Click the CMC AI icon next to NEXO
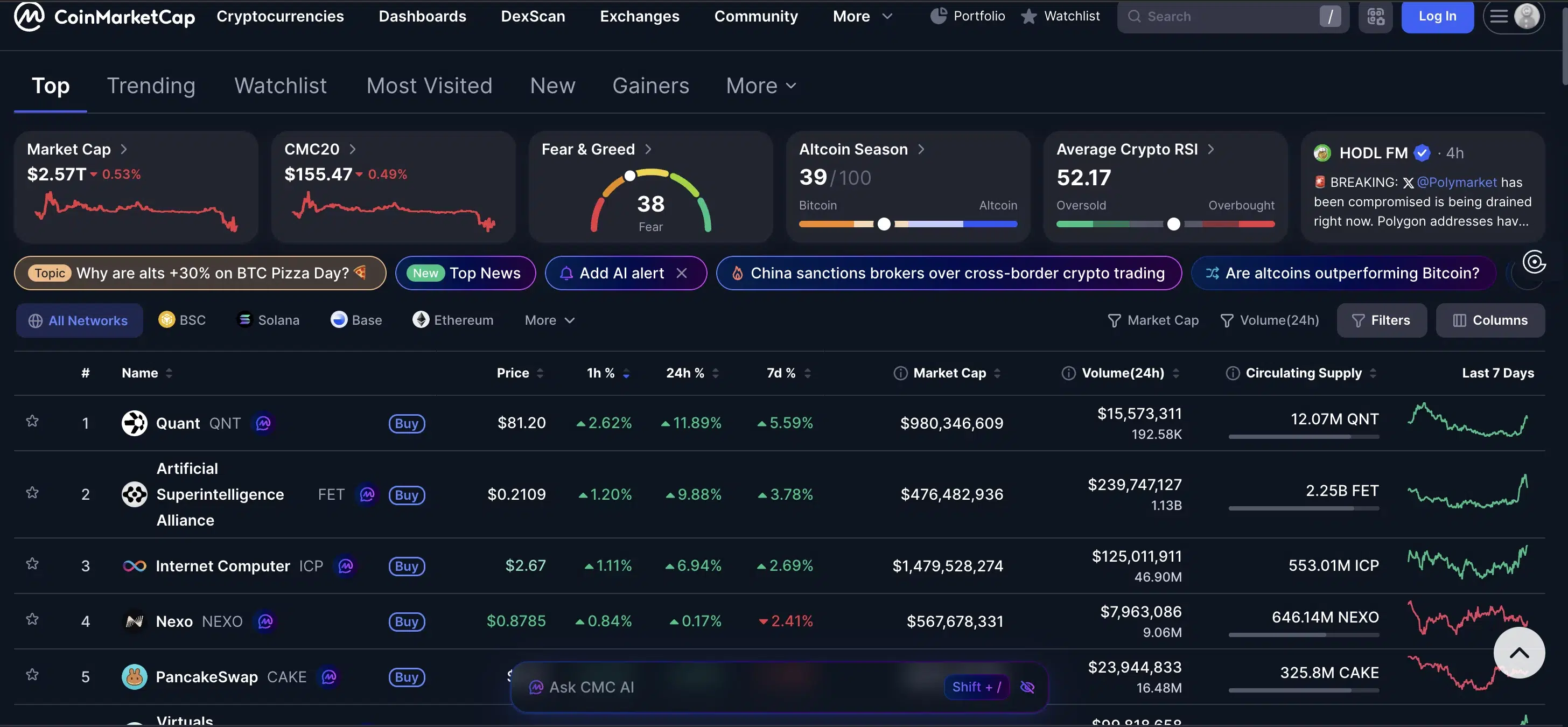Image resolution: width=1568 pixels, height=727 pixels. (265, 621)
